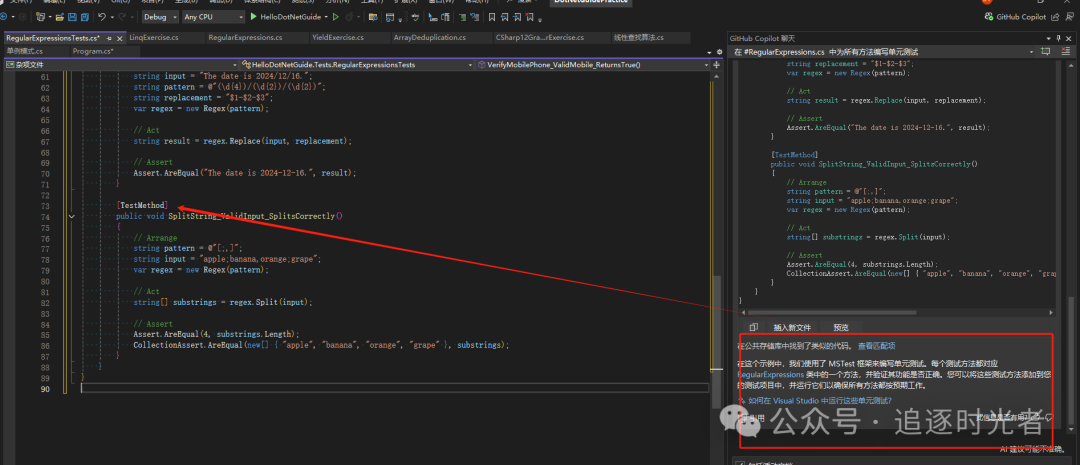Screen dimensions: 1080x465
Task: Switch to the YieldExercise.cs tab
Action: pyautogui.click(x=336, y=38)
